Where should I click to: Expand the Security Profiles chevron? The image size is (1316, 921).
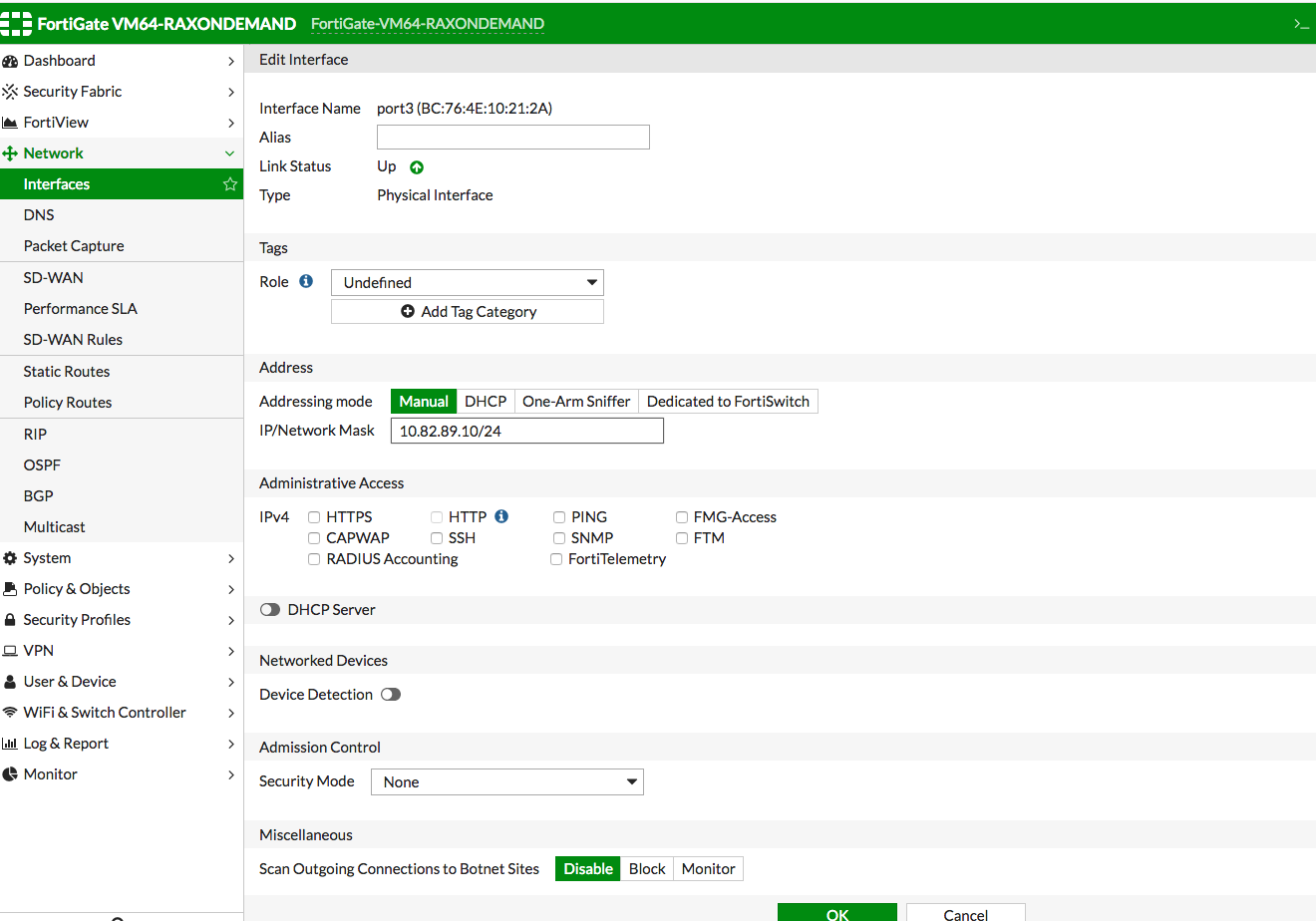[x=231, y=620]
